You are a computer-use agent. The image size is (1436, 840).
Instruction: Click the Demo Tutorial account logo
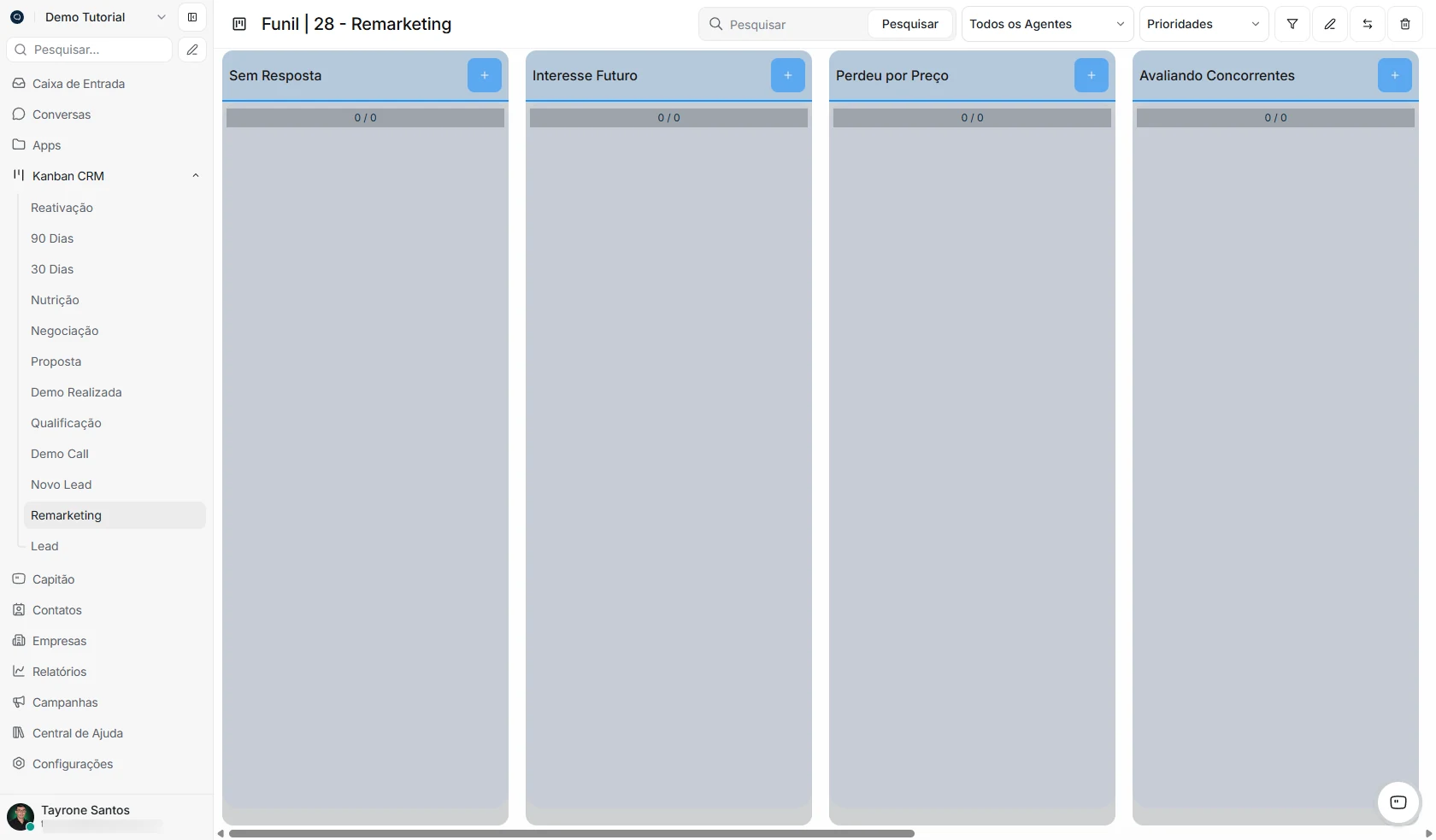pos(17,17)
